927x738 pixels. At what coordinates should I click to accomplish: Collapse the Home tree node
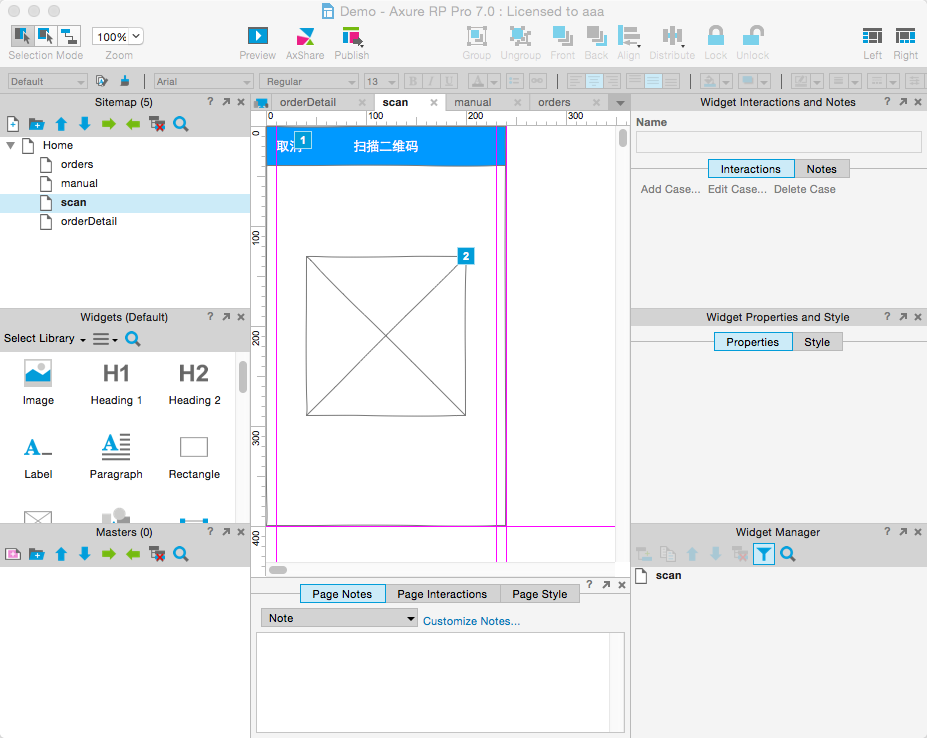pos(11,145)
